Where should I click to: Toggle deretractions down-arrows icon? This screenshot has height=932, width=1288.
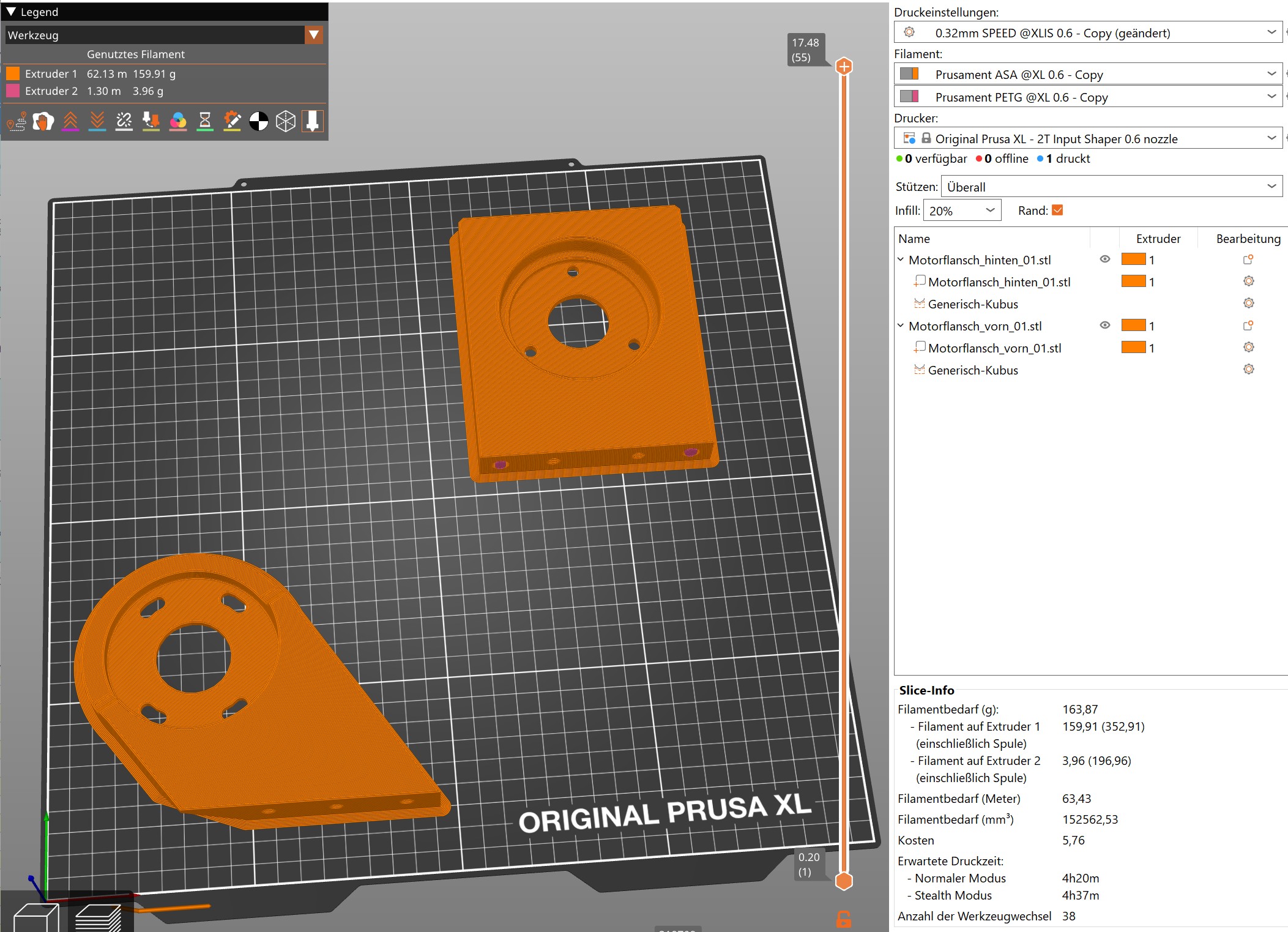click(97, 121)
